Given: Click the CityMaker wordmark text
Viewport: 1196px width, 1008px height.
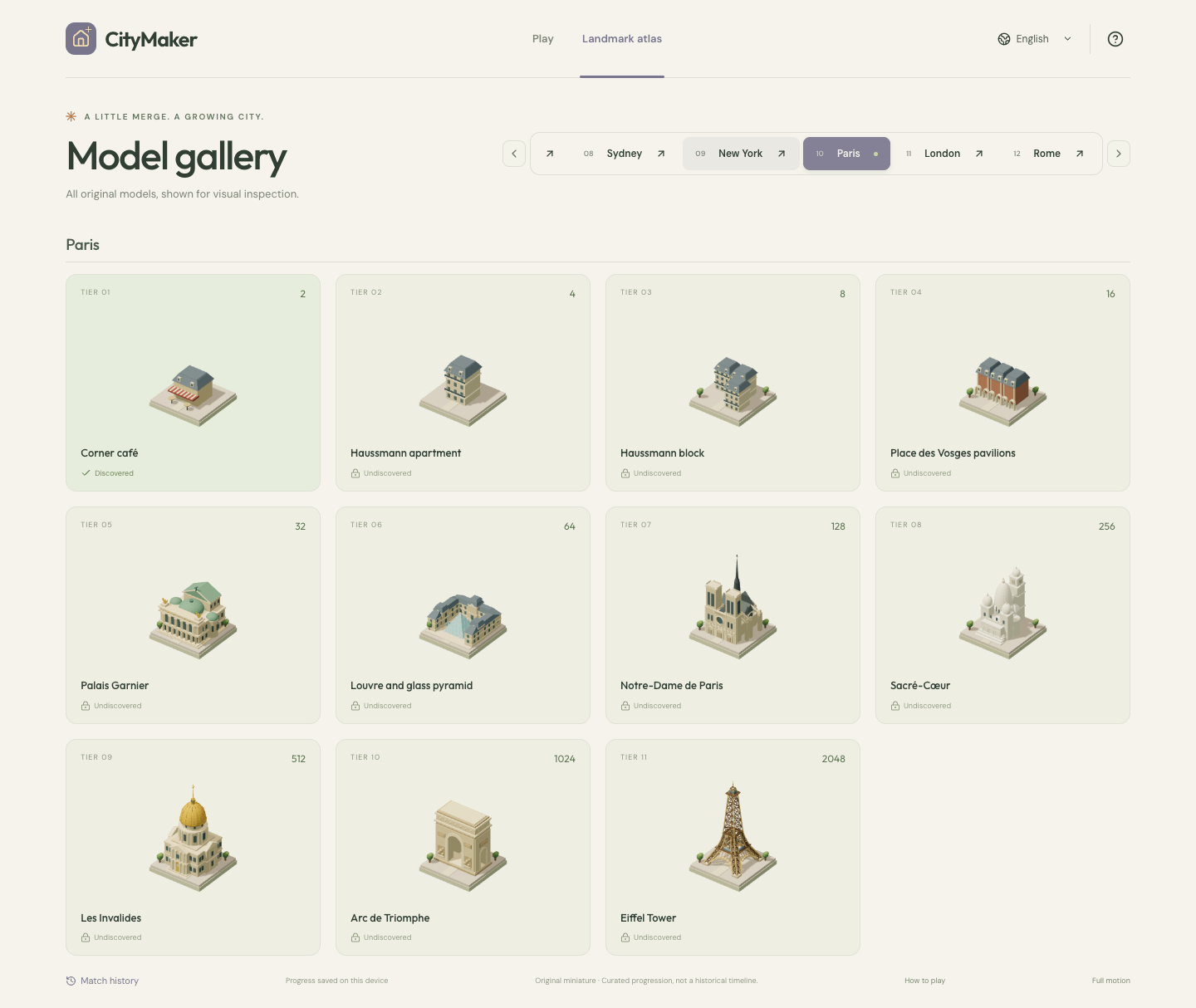Looking at the screenshot, I should click(151, 39).
